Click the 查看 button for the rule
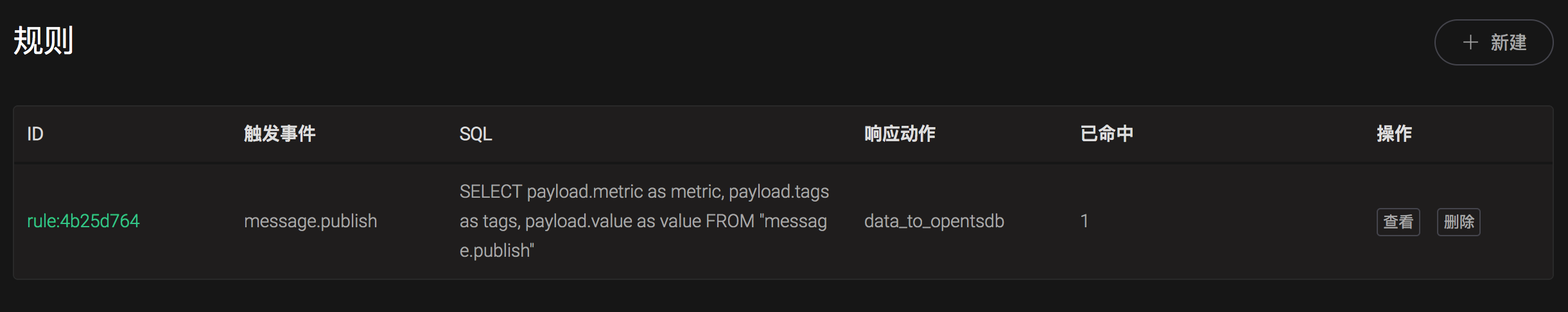1568x312 pixels. (1398, 222)
